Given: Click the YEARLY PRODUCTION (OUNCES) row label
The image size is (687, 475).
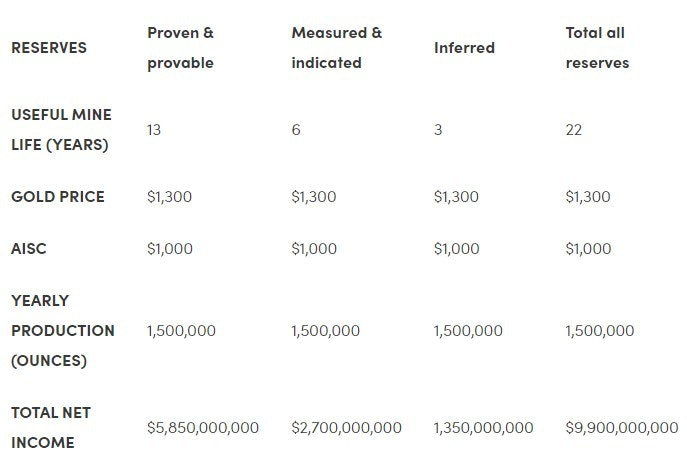Looking at the screenshot, I should coord(63,330).
